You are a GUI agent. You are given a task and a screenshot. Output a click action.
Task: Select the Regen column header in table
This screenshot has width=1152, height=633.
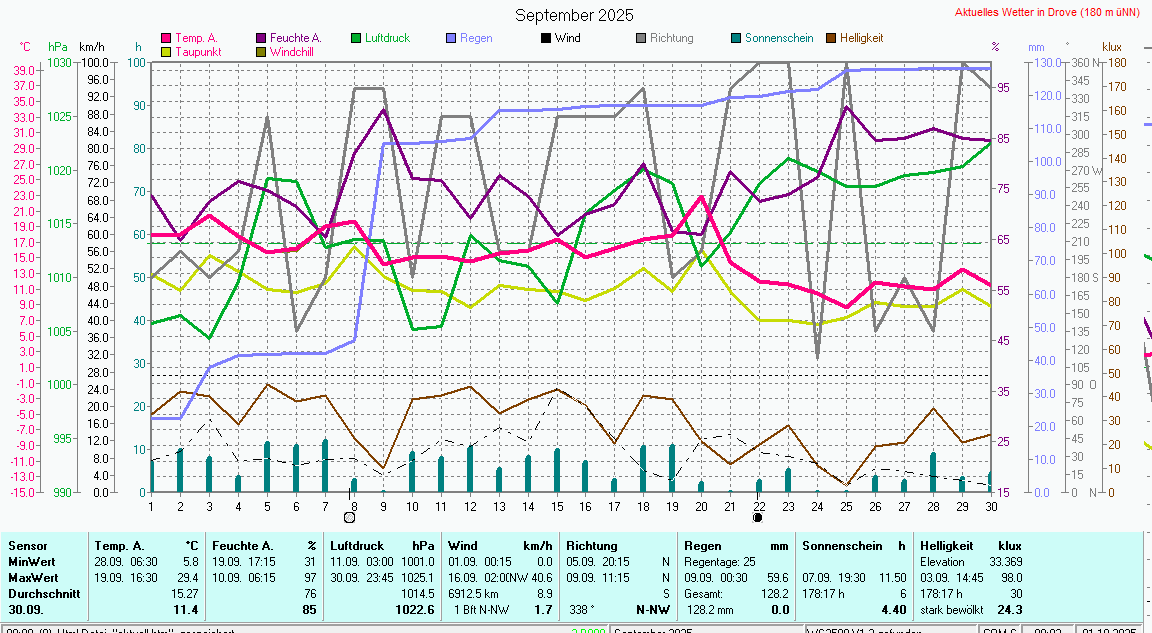coord(700,546)
